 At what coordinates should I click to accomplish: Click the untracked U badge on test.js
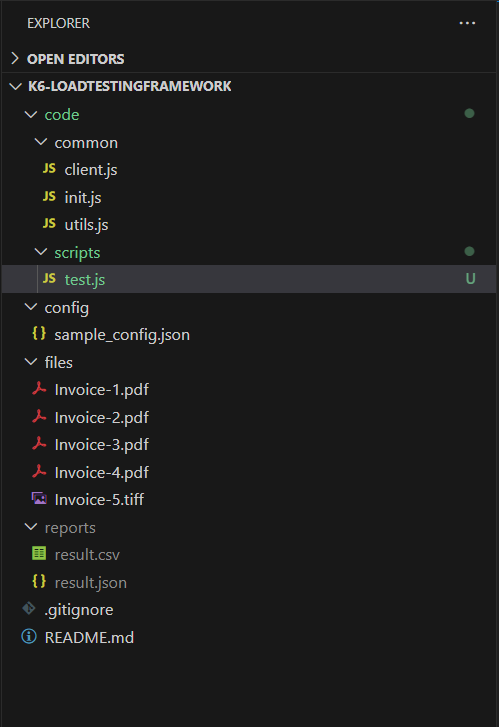point(470,279)
